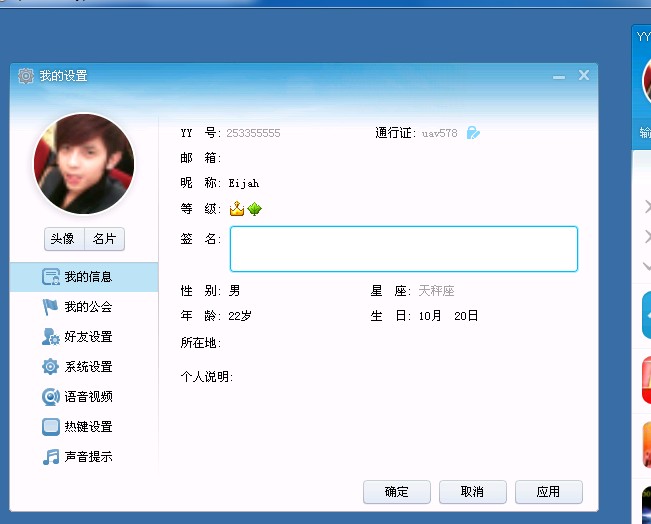Cancel changes with the 取消 button
Screen dimensions: 651x524
click(472, 492)
